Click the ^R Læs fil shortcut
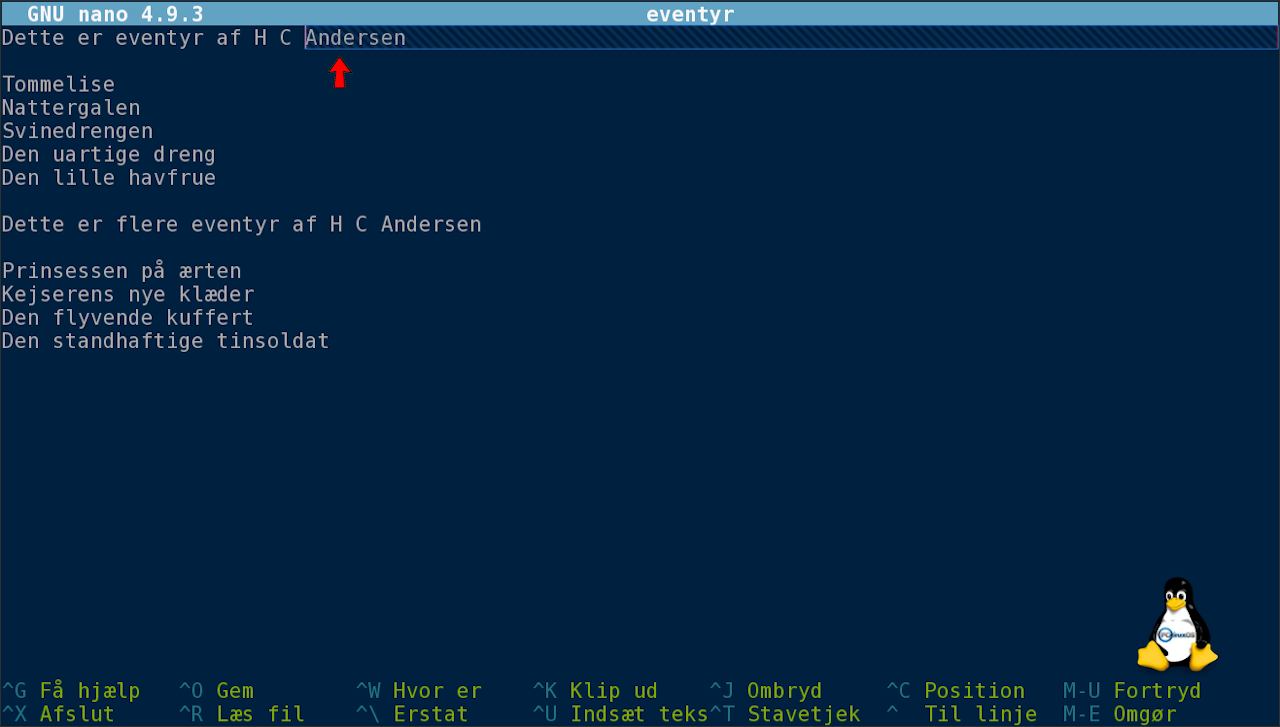This screenshot has height=727, width=1280. (x=241, y=715)
